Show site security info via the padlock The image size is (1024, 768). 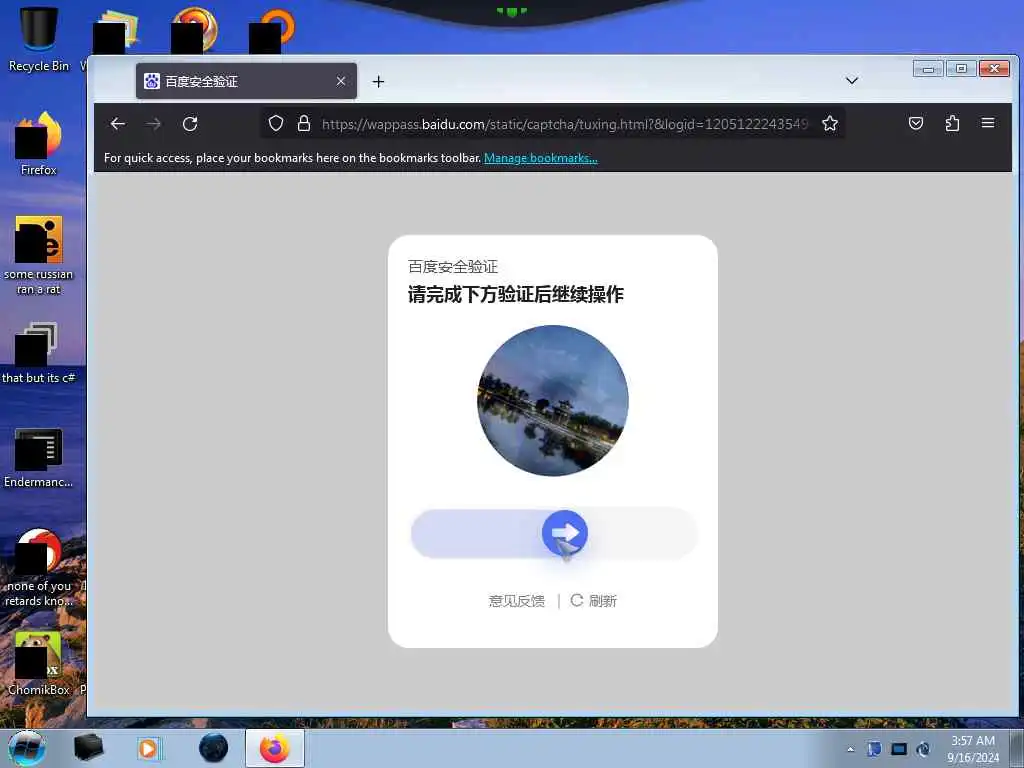tap(304, 123)
